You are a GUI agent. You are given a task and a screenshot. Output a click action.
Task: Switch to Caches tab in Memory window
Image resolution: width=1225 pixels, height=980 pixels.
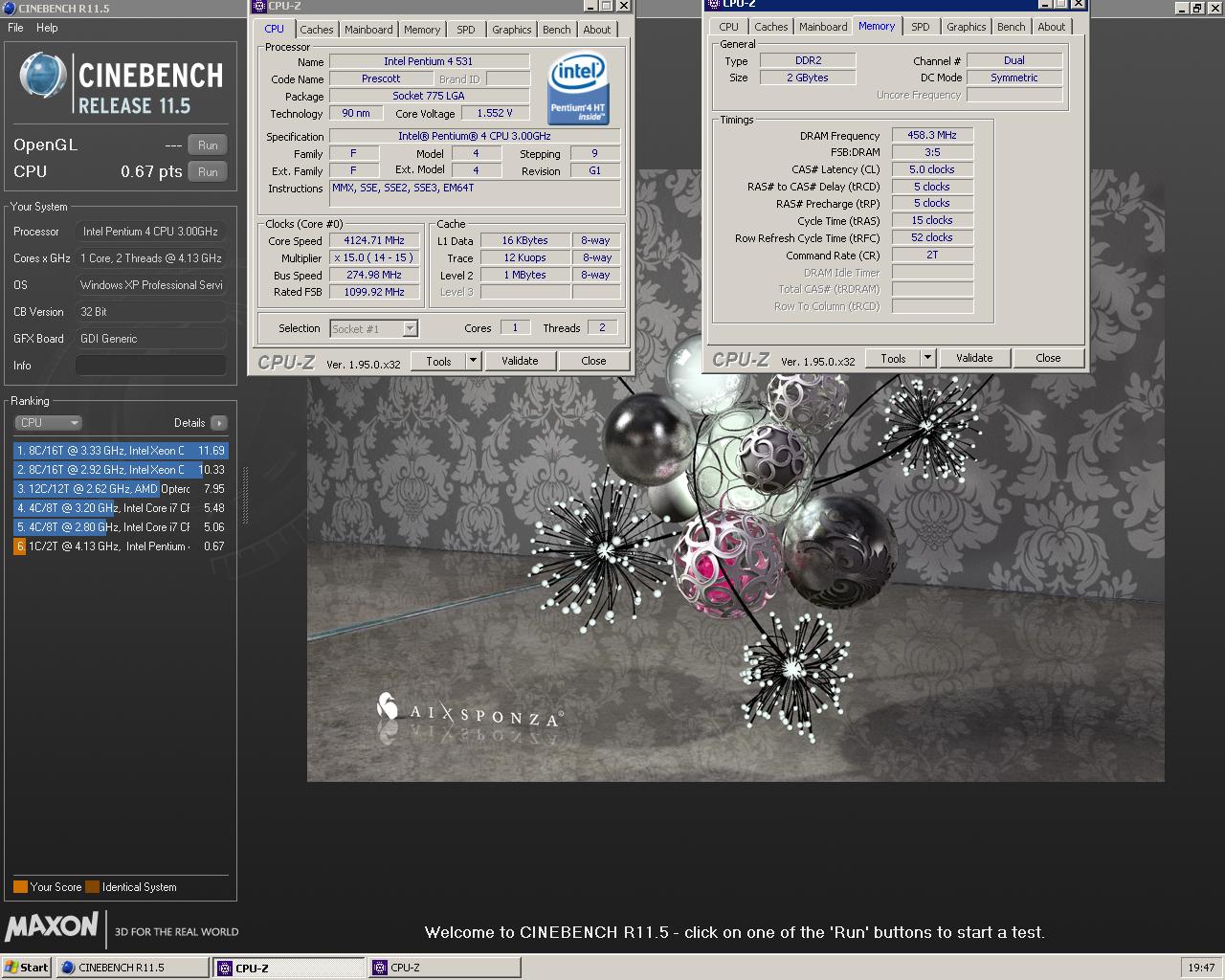coord(771,27)
